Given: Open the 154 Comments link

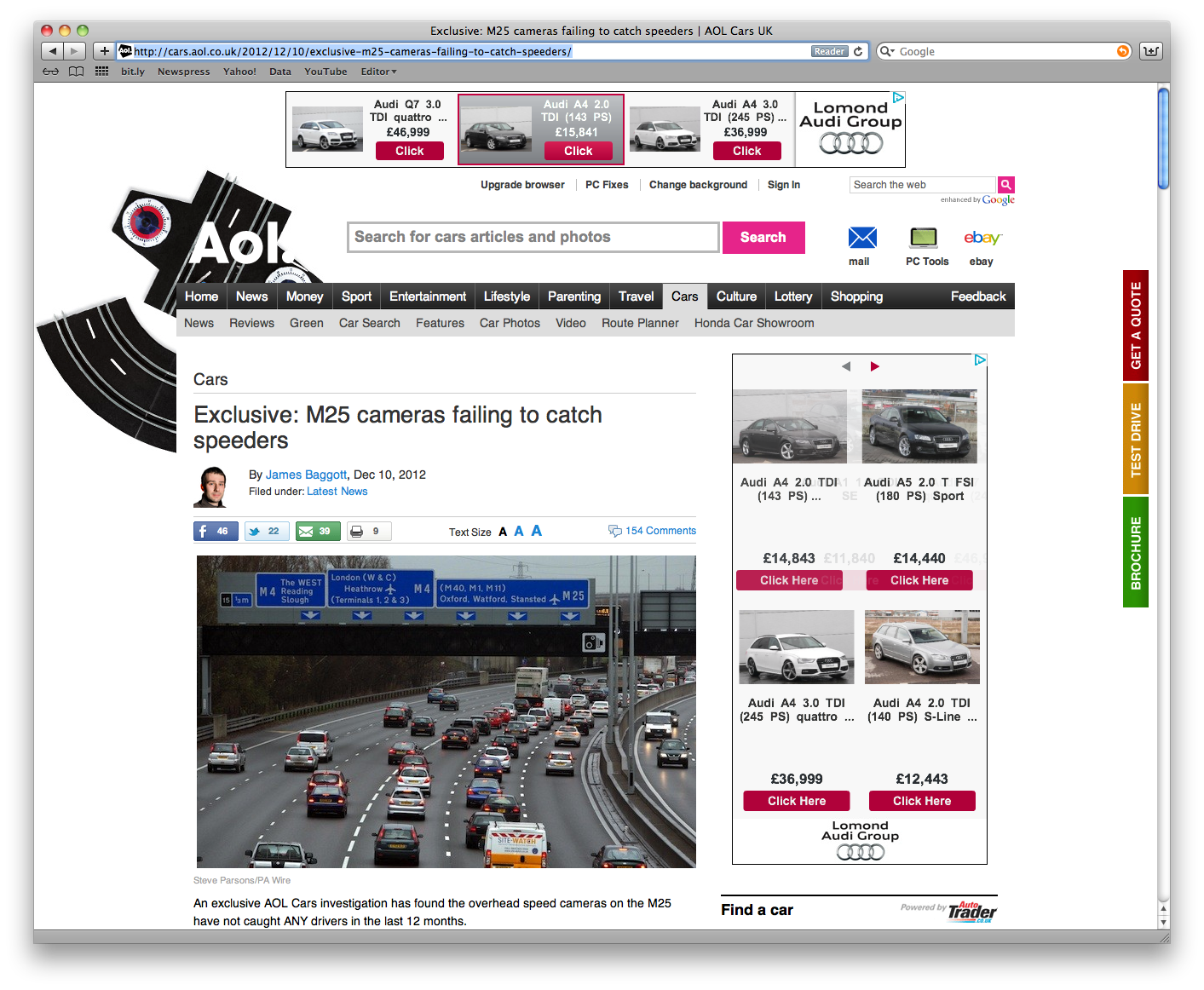Looking at the screenshot, I should 660,531.
